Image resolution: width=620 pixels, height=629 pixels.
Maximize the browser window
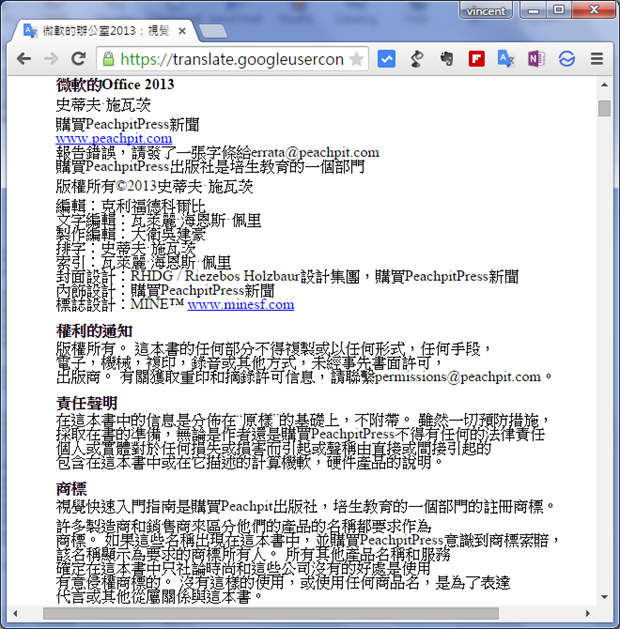pos(559,10)
